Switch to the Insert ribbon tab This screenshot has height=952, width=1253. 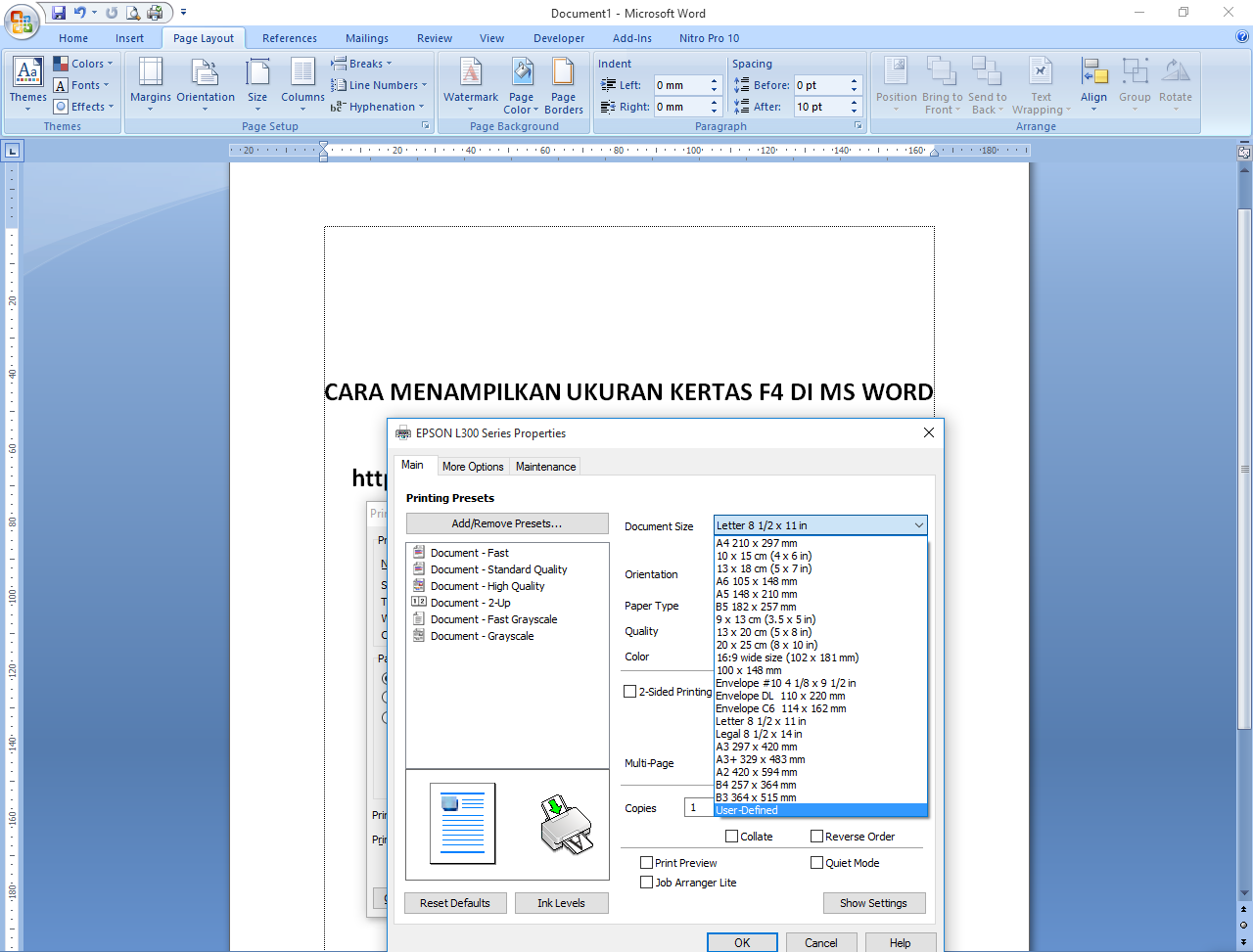coord(129,38)
